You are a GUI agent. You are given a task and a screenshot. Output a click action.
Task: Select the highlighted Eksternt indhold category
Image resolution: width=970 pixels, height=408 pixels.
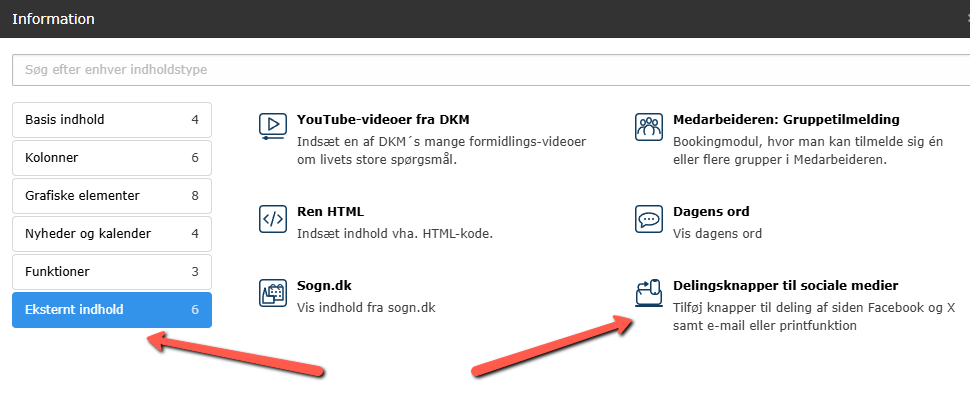[x=111, y=310]
